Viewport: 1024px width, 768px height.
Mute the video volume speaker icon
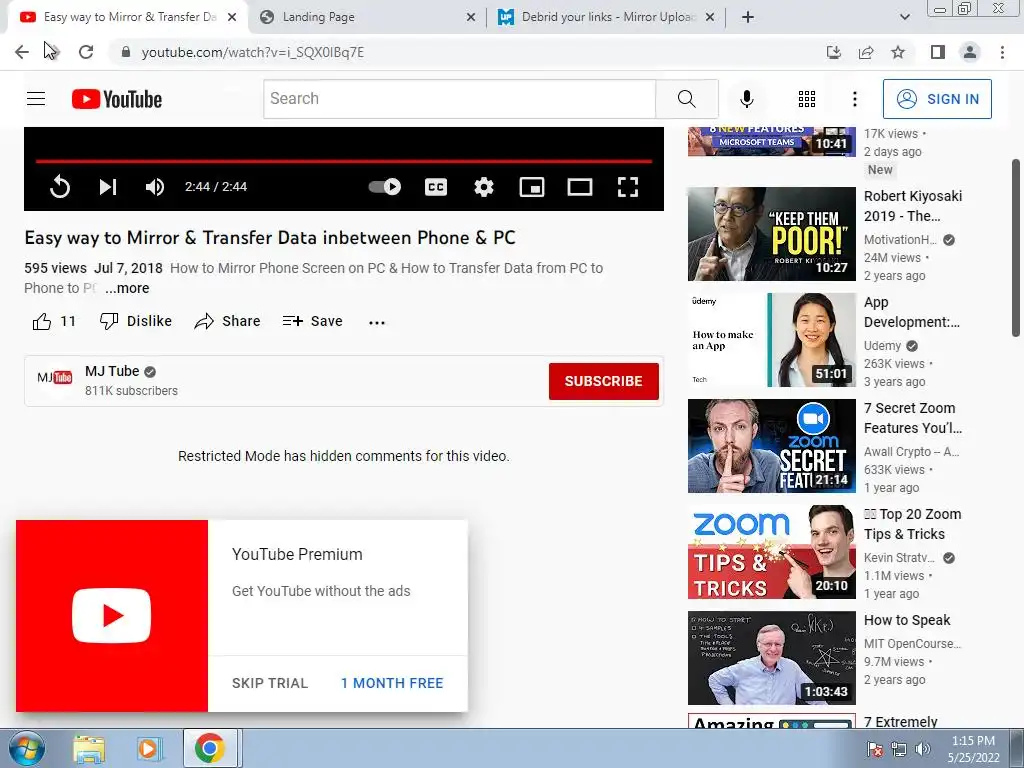pyautogui.click(x=155, y=187)
